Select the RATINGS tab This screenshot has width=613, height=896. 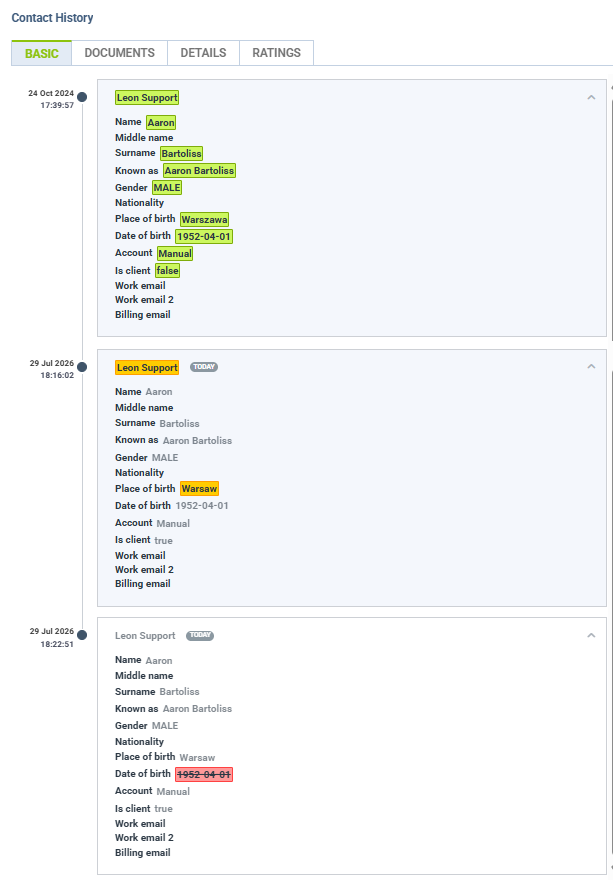tap(277, 53)
